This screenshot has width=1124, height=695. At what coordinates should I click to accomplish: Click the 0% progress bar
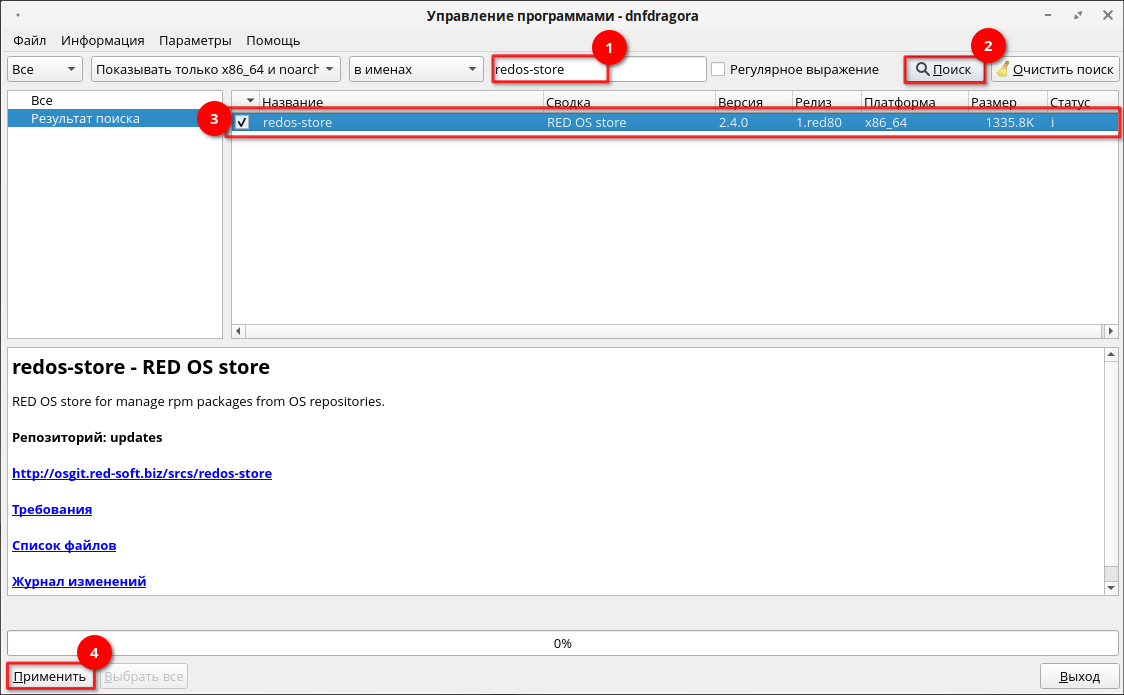point(562,643)
